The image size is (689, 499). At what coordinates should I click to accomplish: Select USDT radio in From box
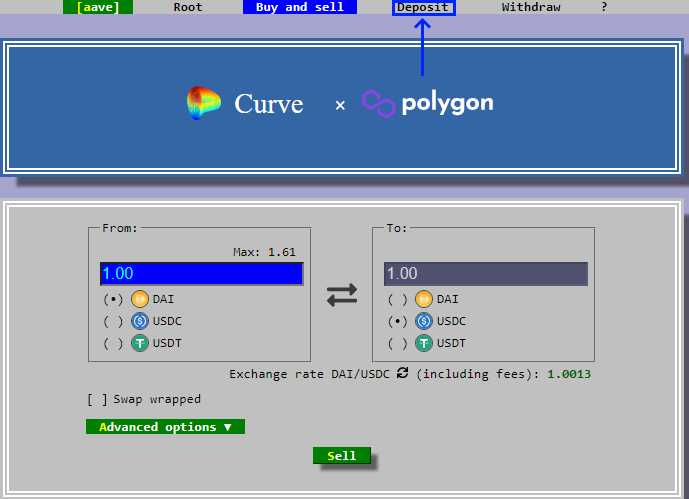(x=113, y=343)
